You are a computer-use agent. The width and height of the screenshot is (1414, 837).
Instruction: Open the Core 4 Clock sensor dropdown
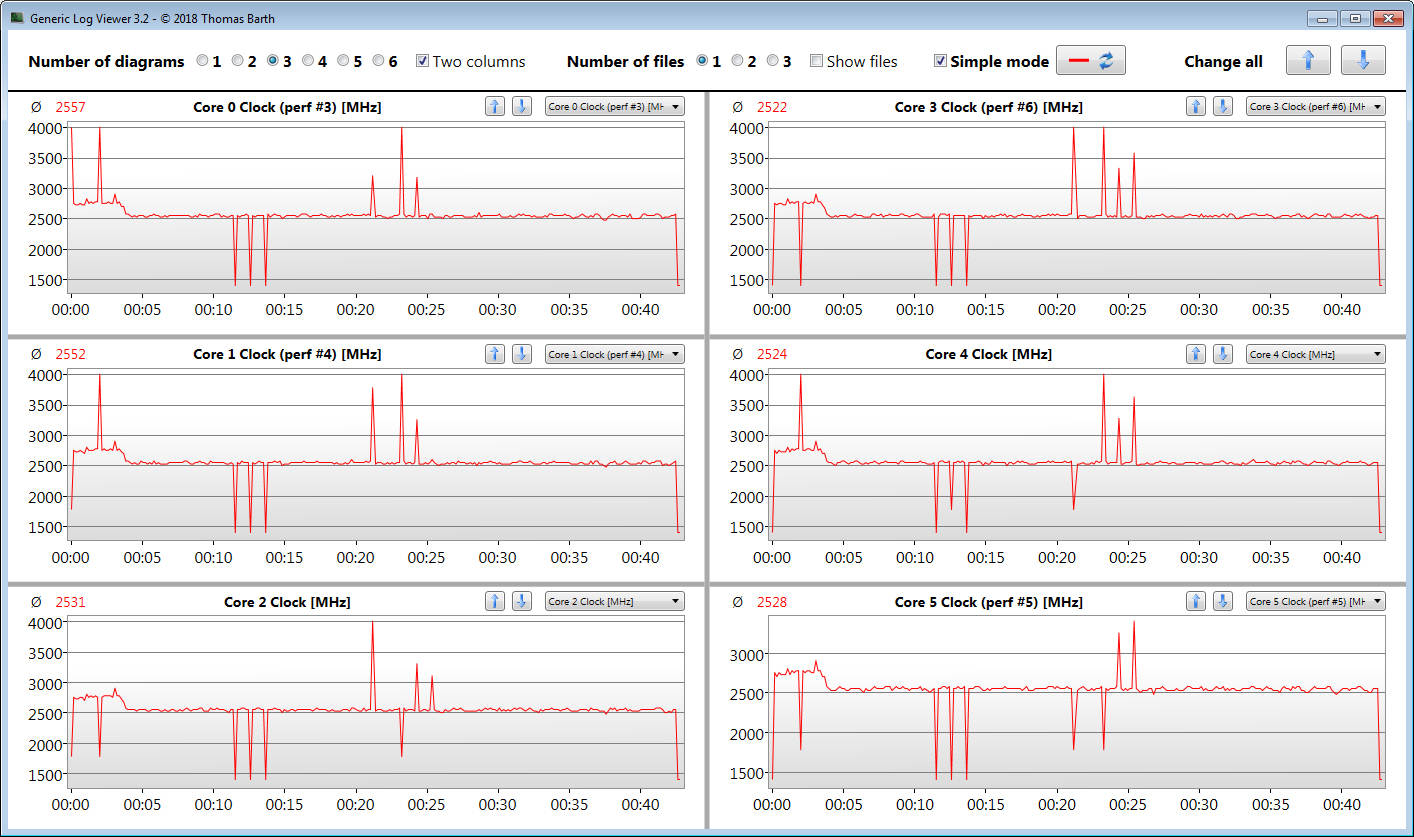tap(1315, 354)
